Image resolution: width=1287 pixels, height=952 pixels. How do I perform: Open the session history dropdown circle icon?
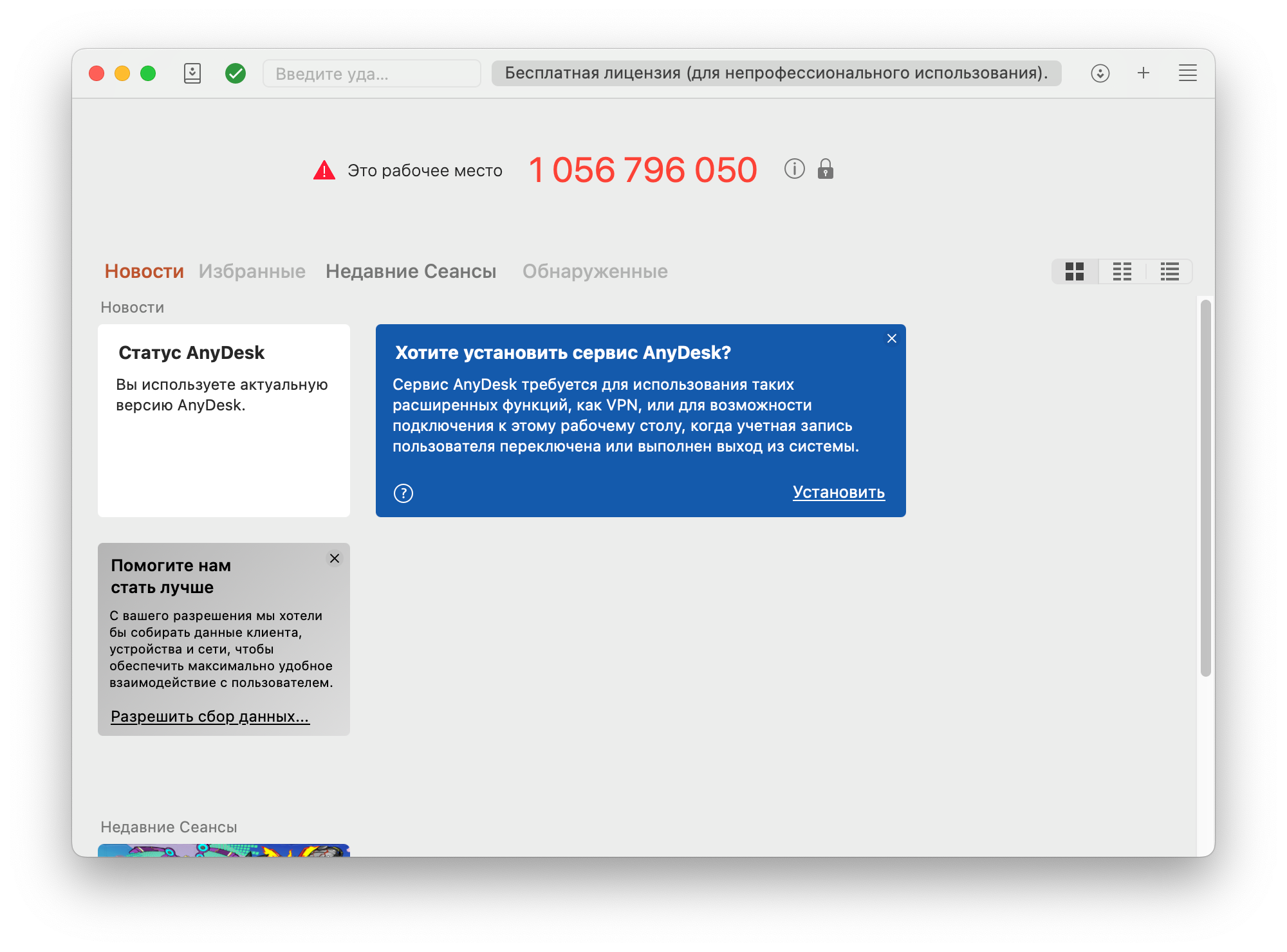(x=1100, y=73)
